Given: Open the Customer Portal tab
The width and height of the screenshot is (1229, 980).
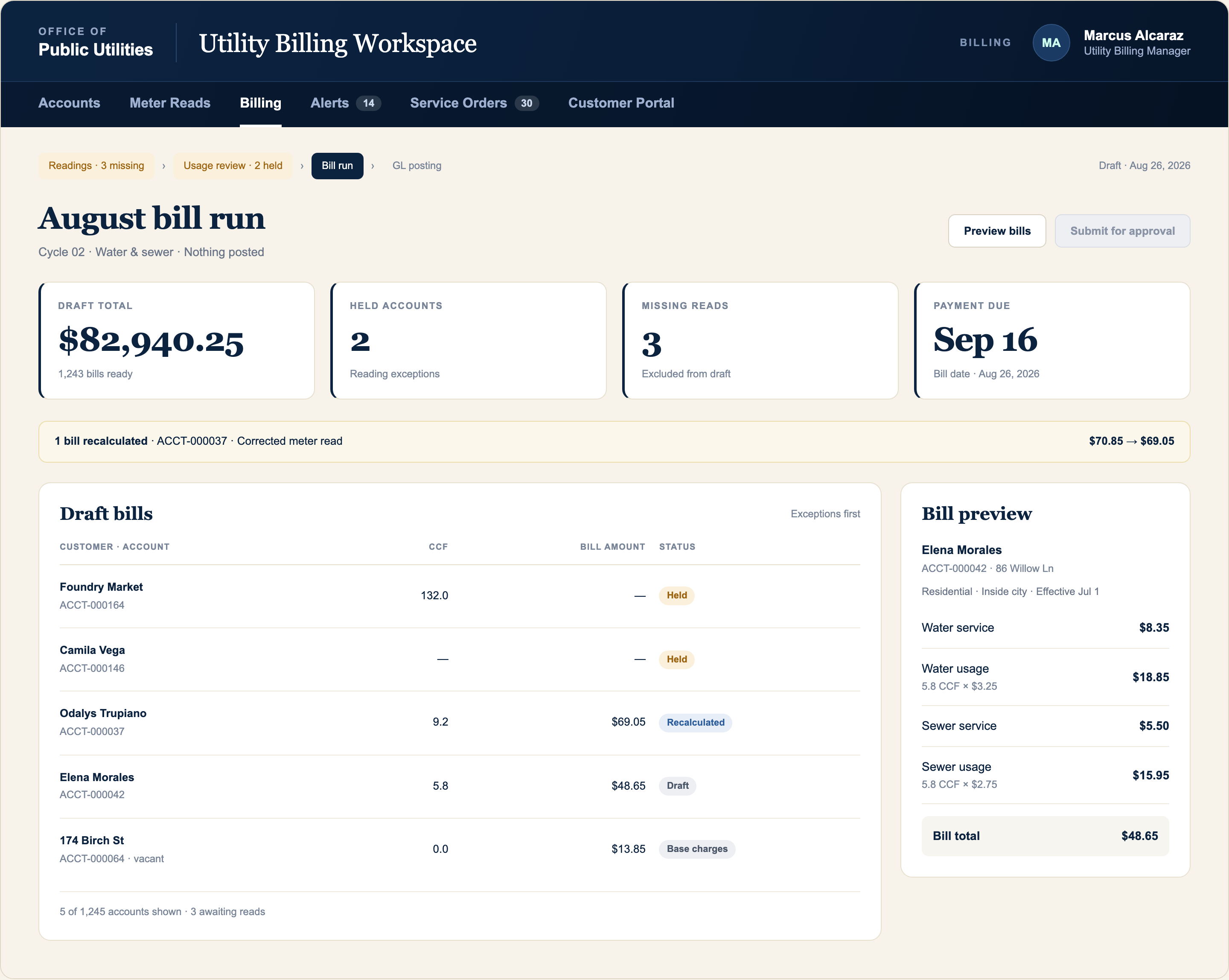Looking at the screenshot, I should tap(621, 103).
